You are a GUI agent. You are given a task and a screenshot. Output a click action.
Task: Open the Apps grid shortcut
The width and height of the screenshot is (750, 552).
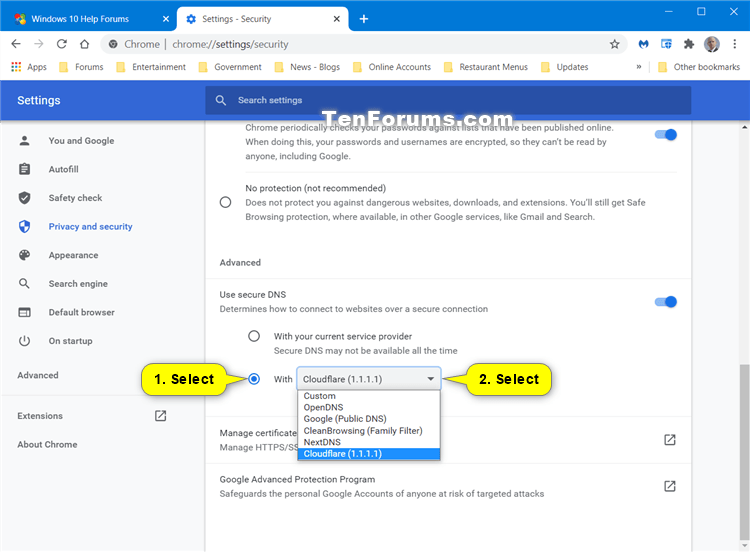click(29, 67)
